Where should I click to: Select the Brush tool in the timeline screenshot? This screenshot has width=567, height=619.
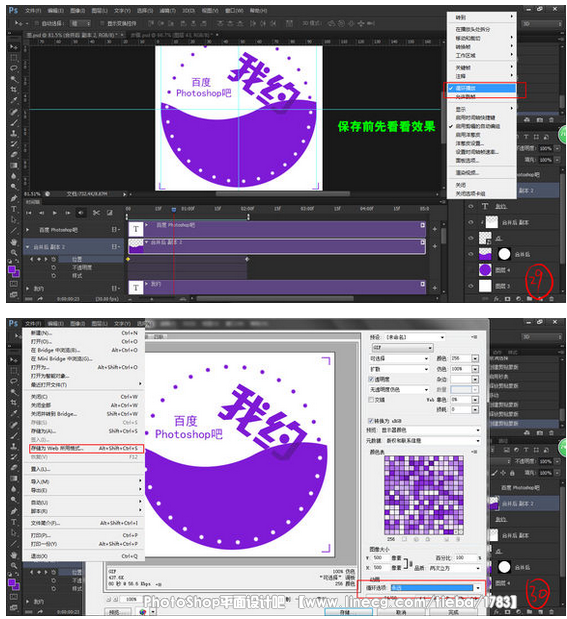point(14,122)
